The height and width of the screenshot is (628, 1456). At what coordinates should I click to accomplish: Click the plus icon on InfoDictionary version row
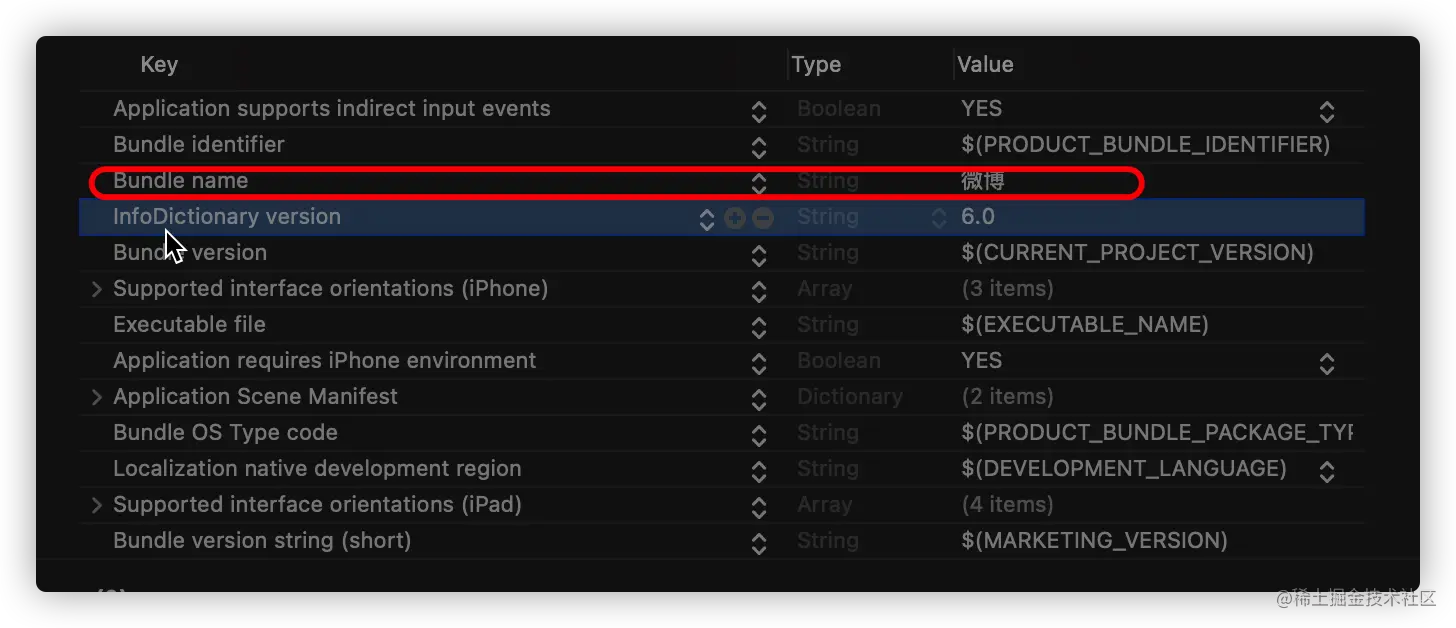click(x=735, y=218)
